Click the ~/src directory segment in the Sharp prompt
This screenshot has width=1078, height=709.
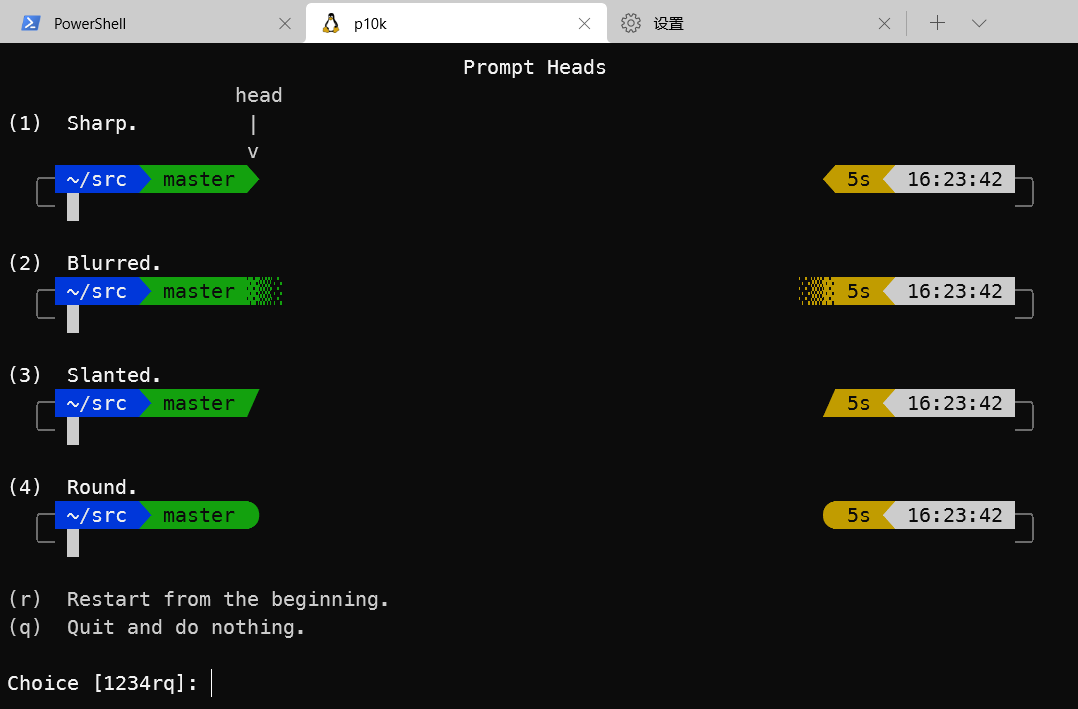pyautogui.click(x=95, y=179)
